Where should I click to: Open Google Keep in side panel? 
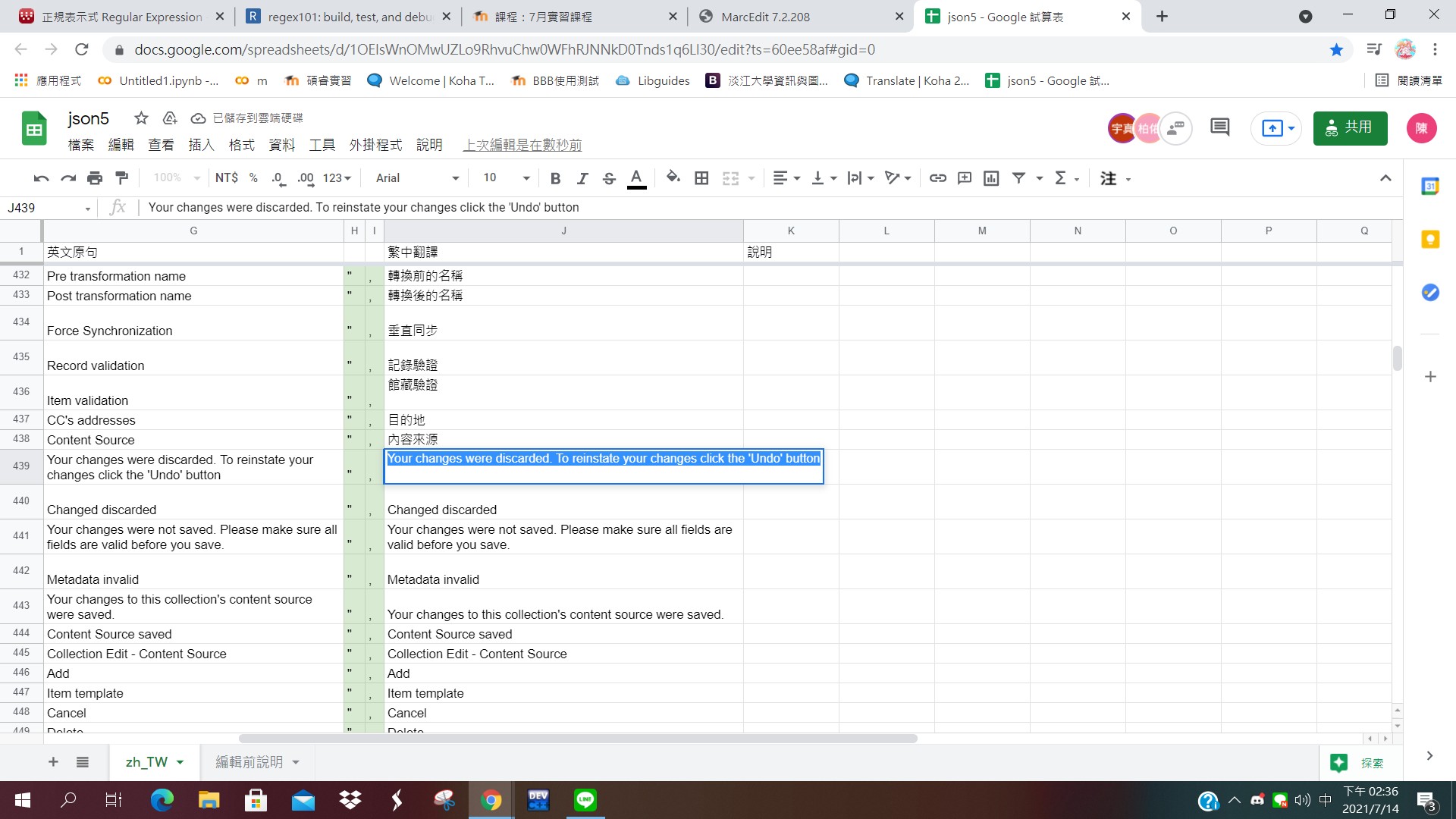[1429, 240]
